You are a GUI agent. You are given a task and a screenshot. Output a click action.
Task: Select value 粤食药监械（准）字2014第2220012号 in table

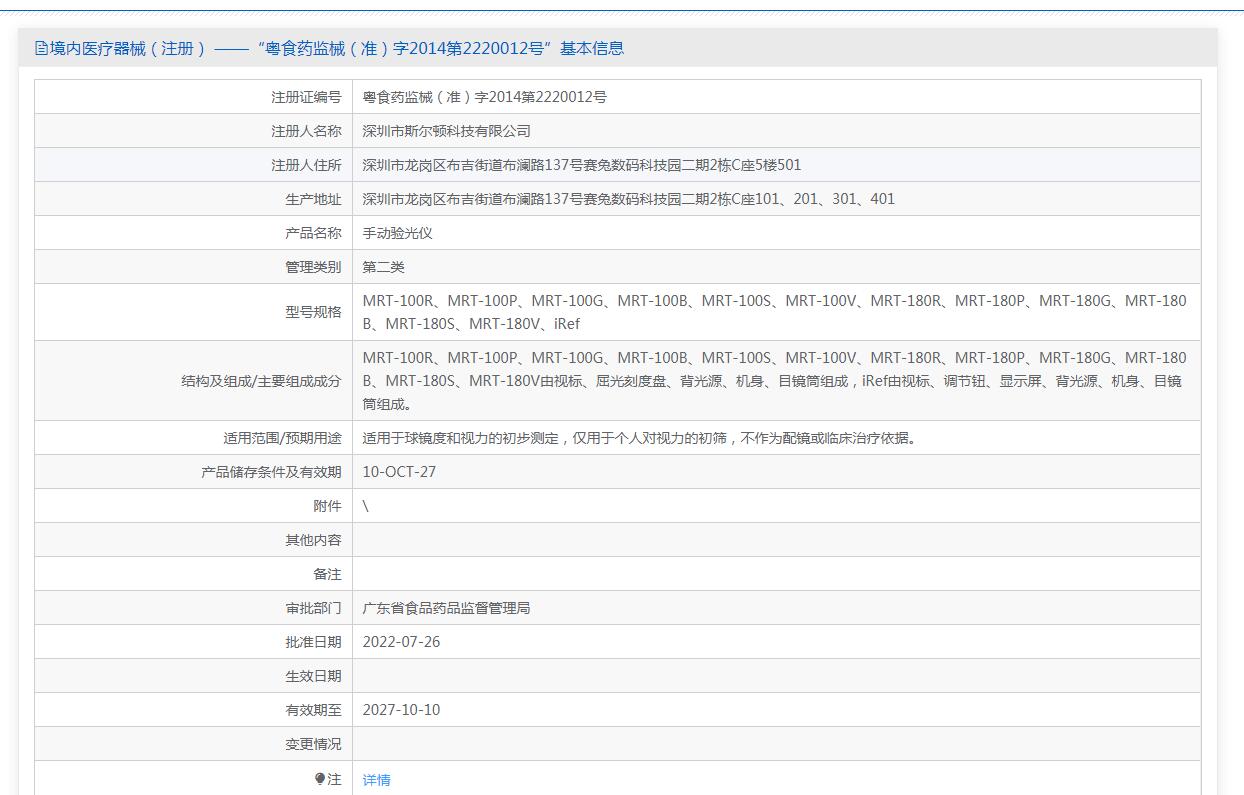pos(485,97)
